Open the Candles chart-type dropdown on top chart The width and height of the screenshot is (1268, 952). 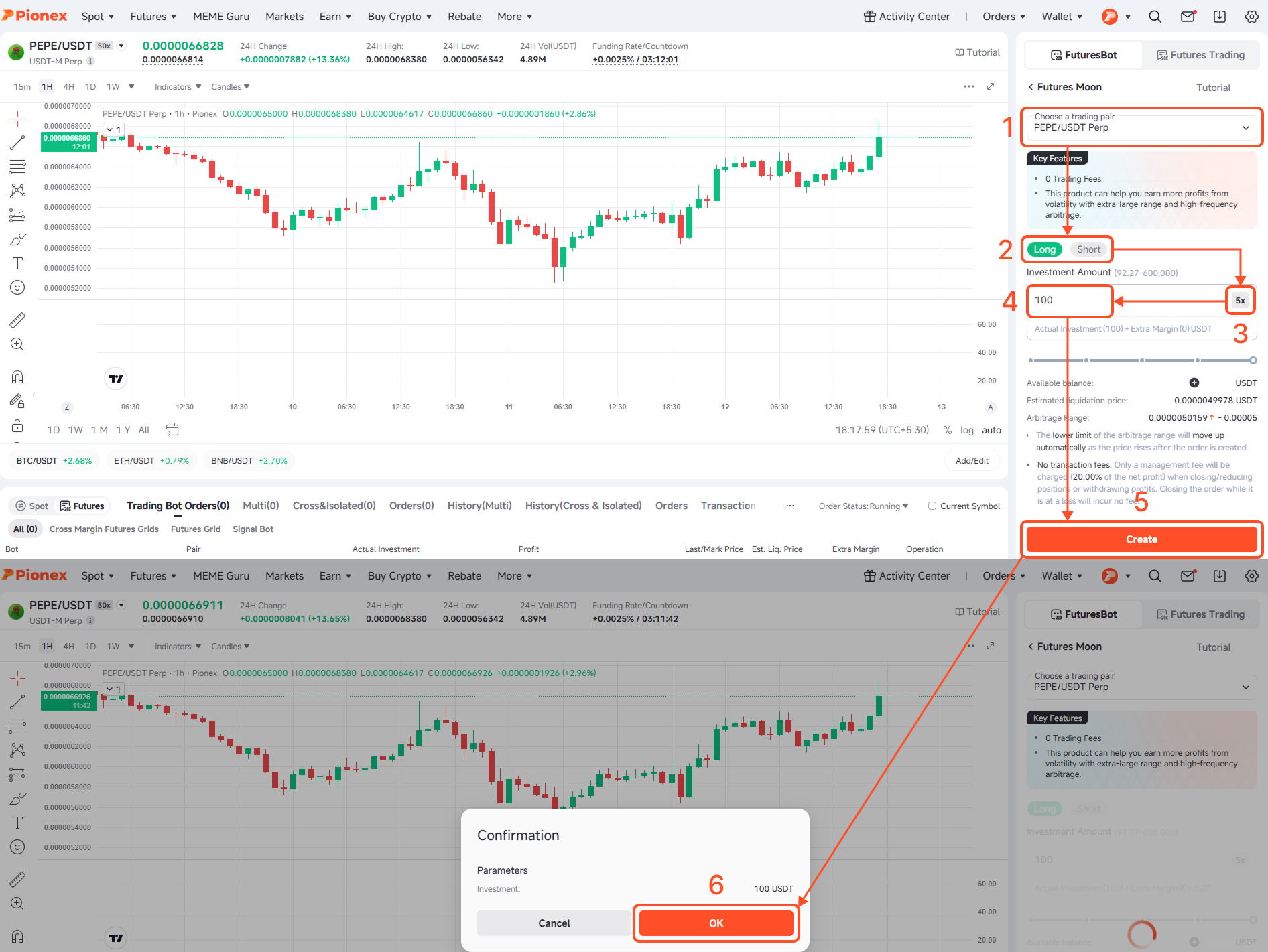coord(230,87)
